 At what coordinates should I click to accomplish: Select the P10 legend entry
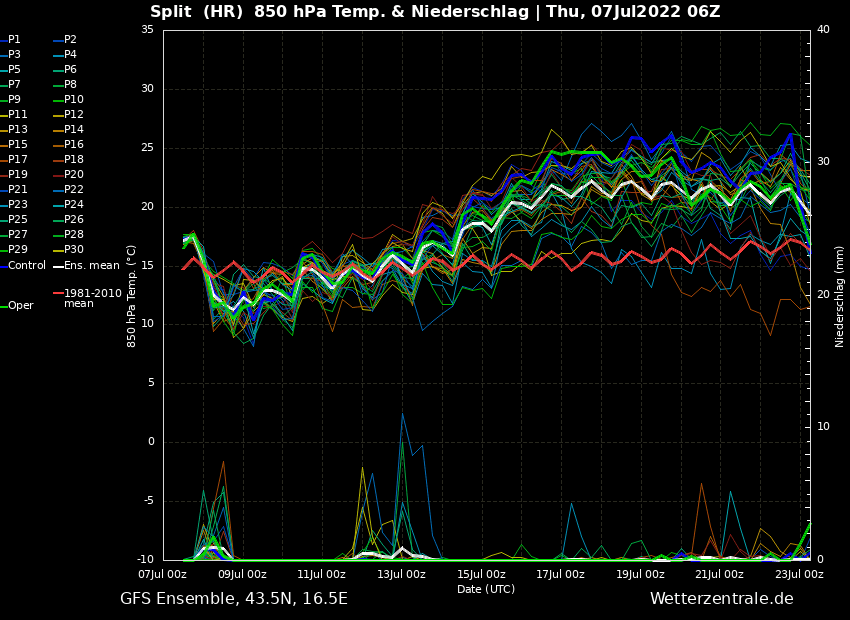(74, 100)
